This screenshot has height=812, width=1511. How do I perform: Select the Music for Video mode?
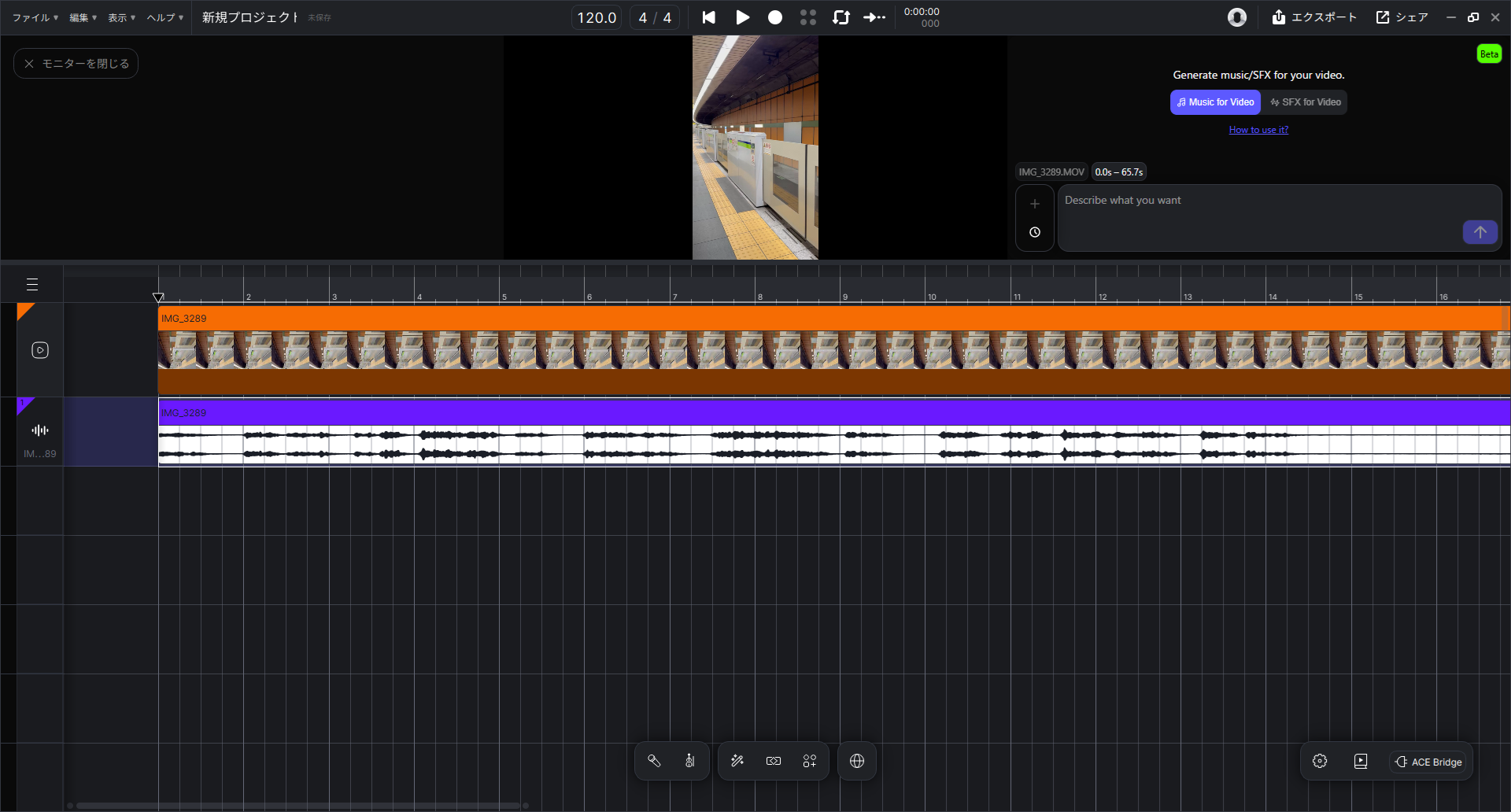point(1216,102)
